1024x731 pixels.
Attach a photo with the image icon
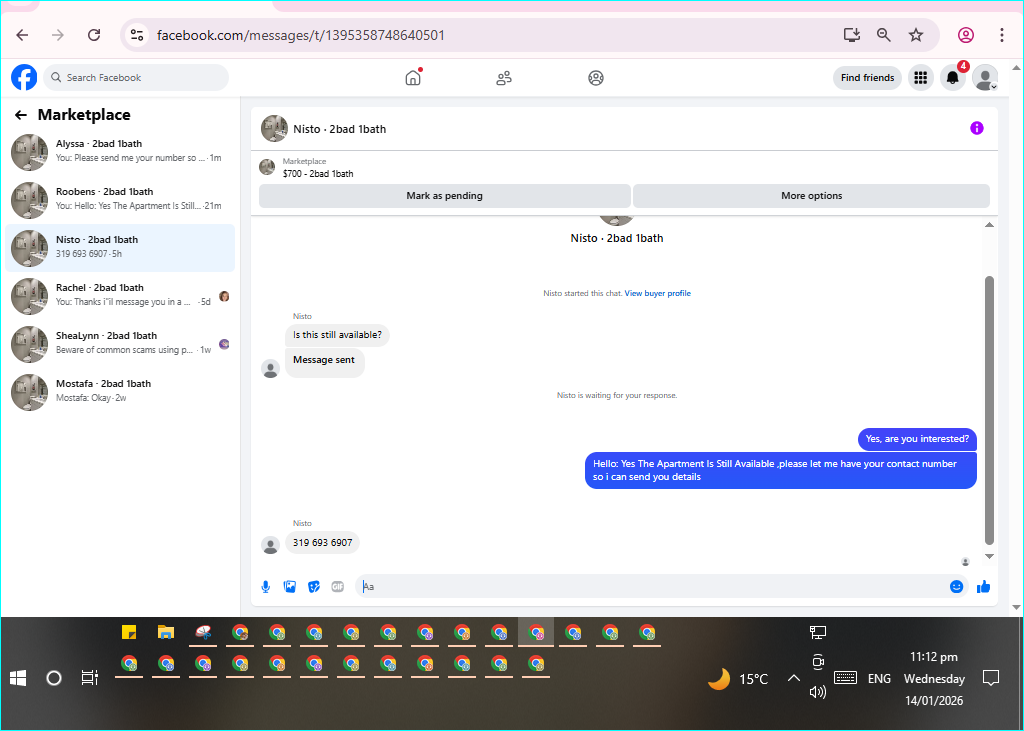click(x=290, y=587)
